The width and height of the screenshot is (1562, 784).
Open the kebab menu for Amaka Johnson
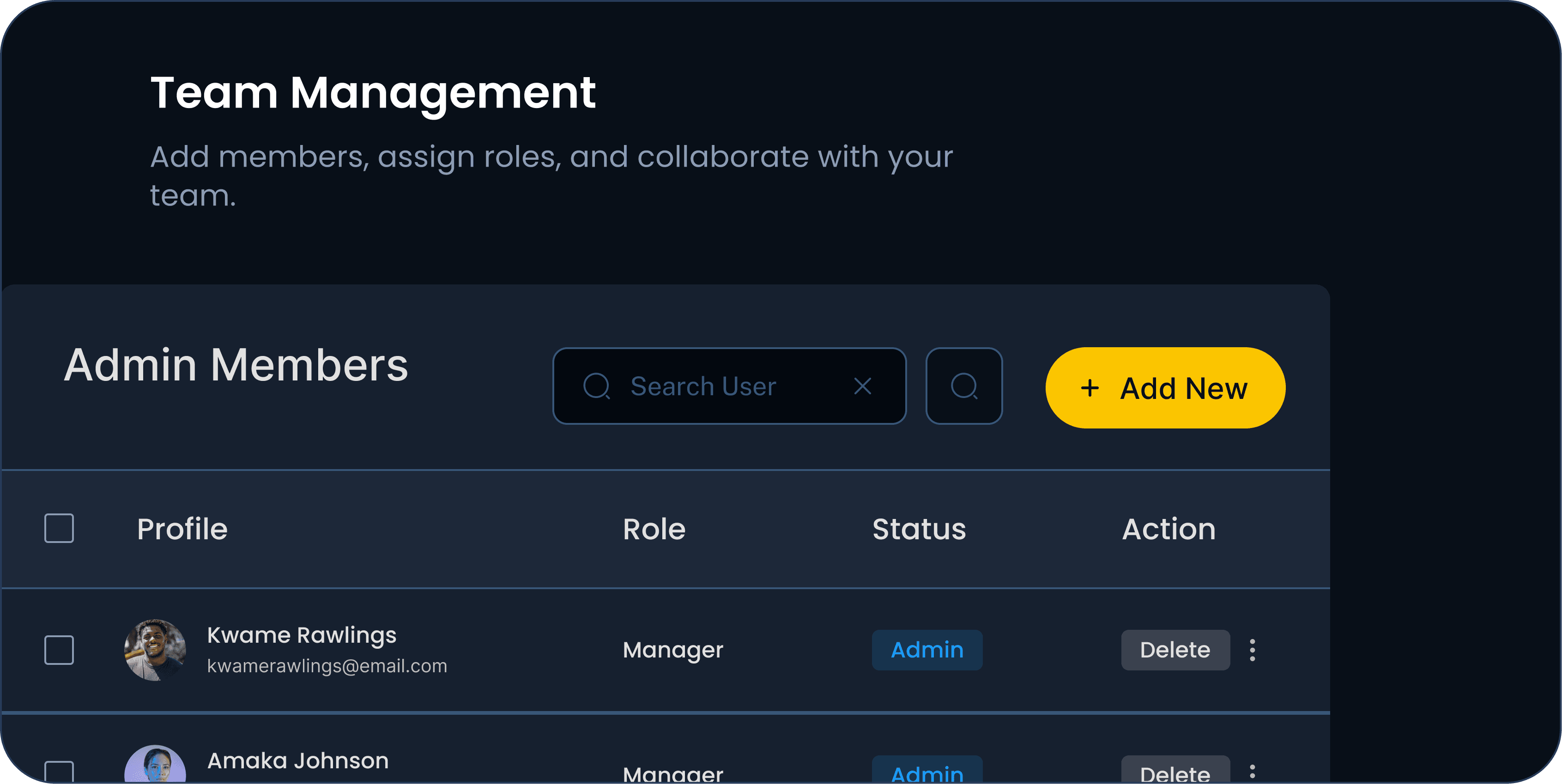tap(1252, 771)
